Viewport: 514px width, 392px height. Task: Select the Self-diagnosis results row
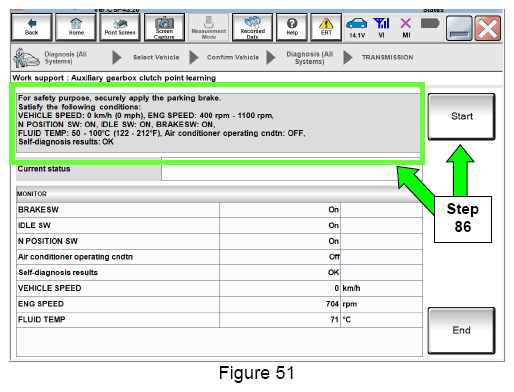tap(219, 272)
